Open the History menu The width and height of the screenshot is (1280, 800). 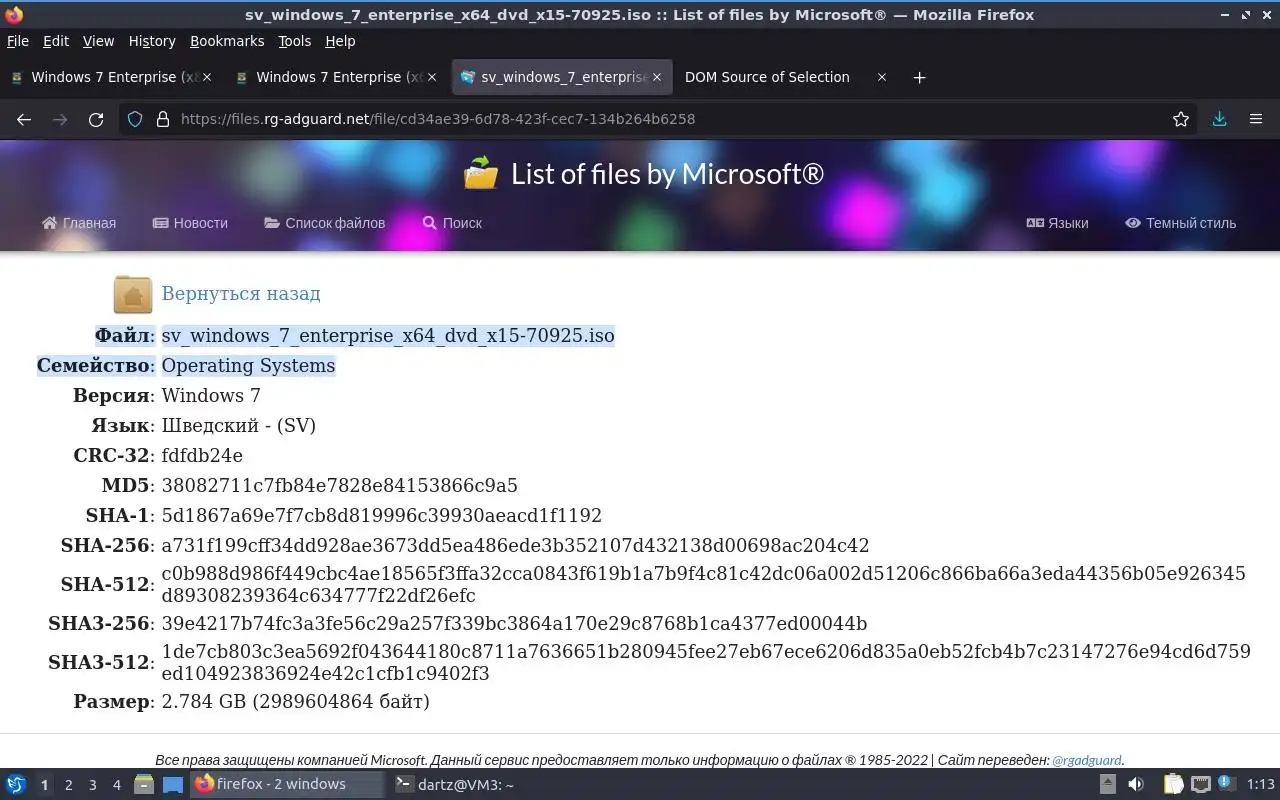point(152,41)
